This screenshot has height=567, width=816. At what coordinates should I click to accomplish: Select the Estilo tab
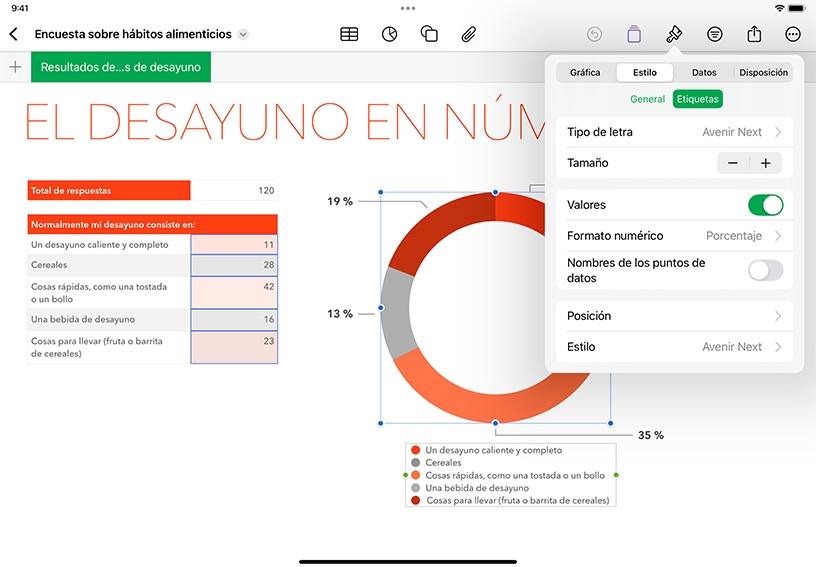click(x=645, y=72)
